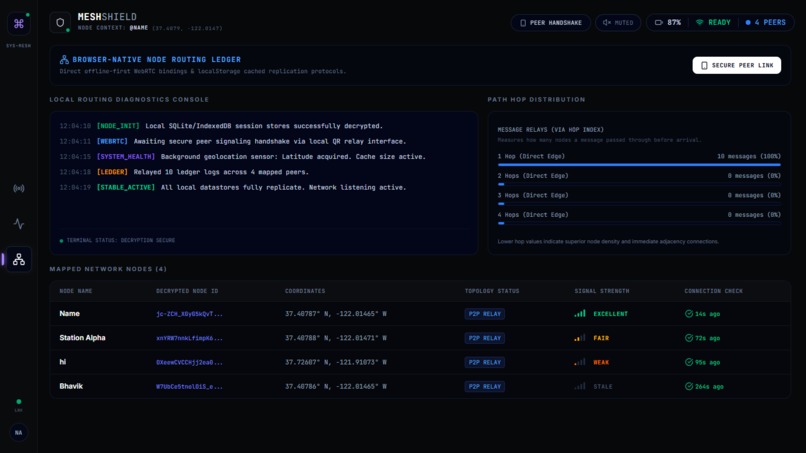Click the node ID starting jc-ZCH
The width and height of the screenshot is (806, 453).
189,314
